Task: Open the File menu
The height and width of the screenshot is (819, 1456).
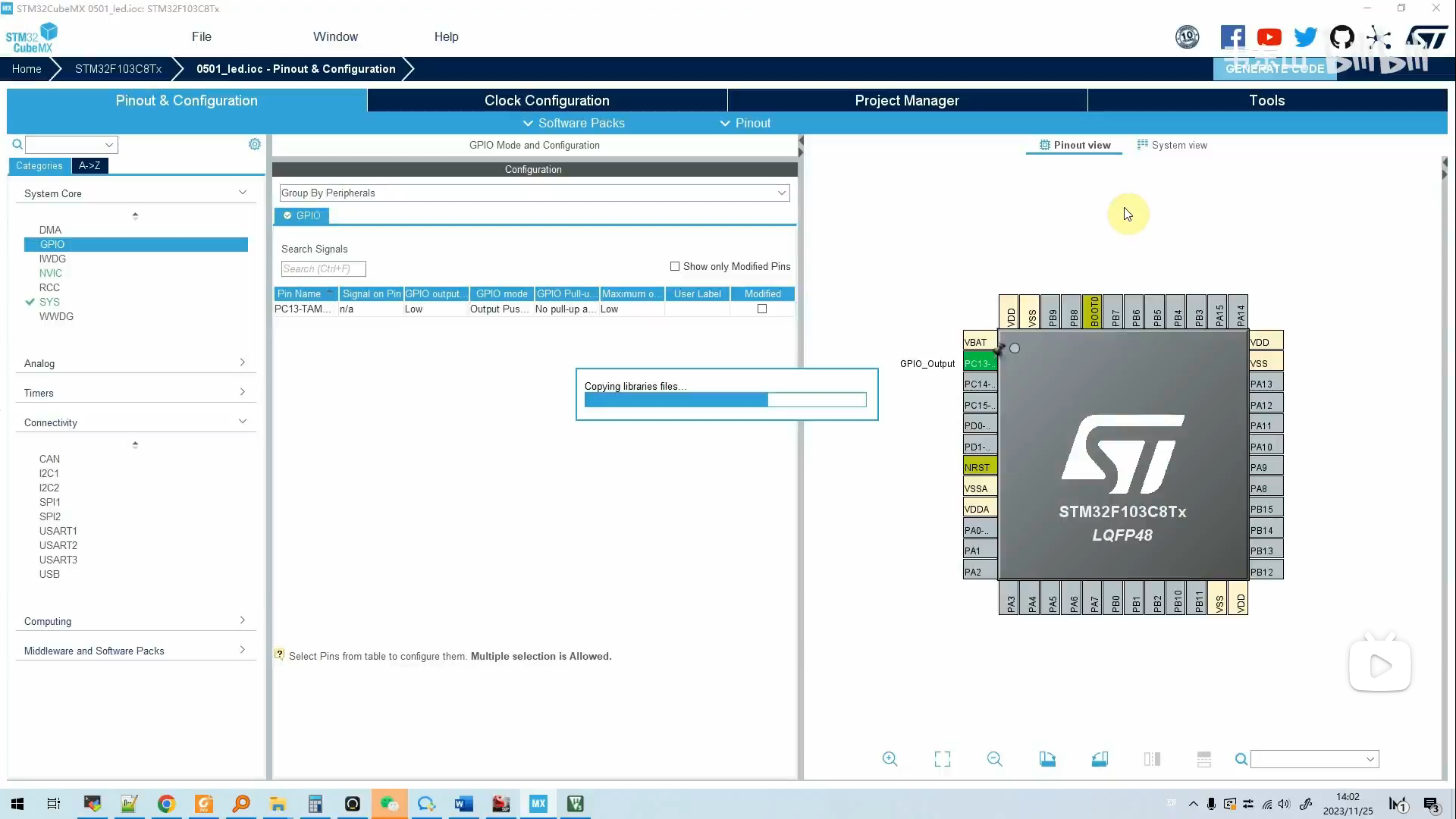Action: [202, 36]
